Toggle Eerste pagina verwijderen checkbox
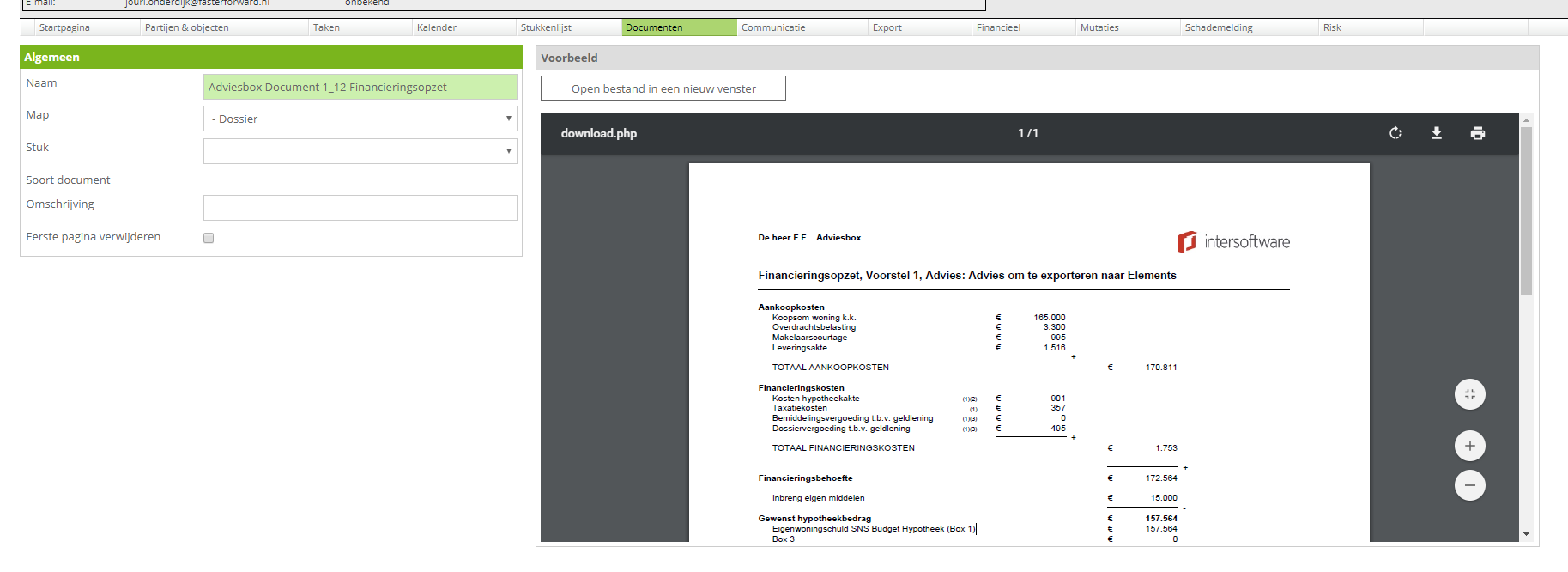Viewport: 1568px width, 572px height. click(209, 238)
